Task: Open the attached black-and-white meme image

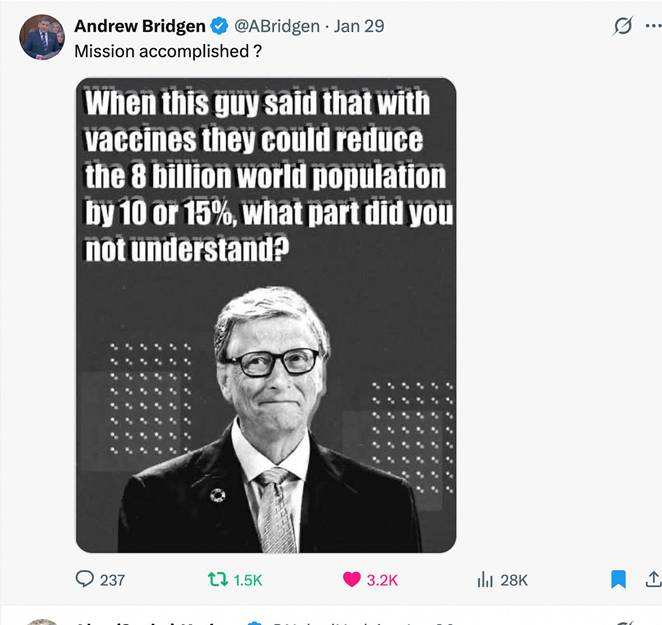Action: tap(266, 315)
